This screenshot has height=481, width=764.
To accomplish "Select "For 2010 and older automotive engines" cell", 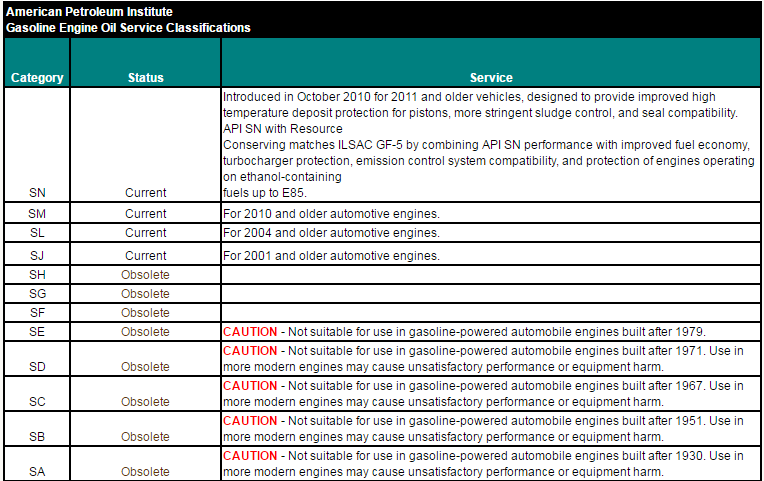I will [331, 214].
